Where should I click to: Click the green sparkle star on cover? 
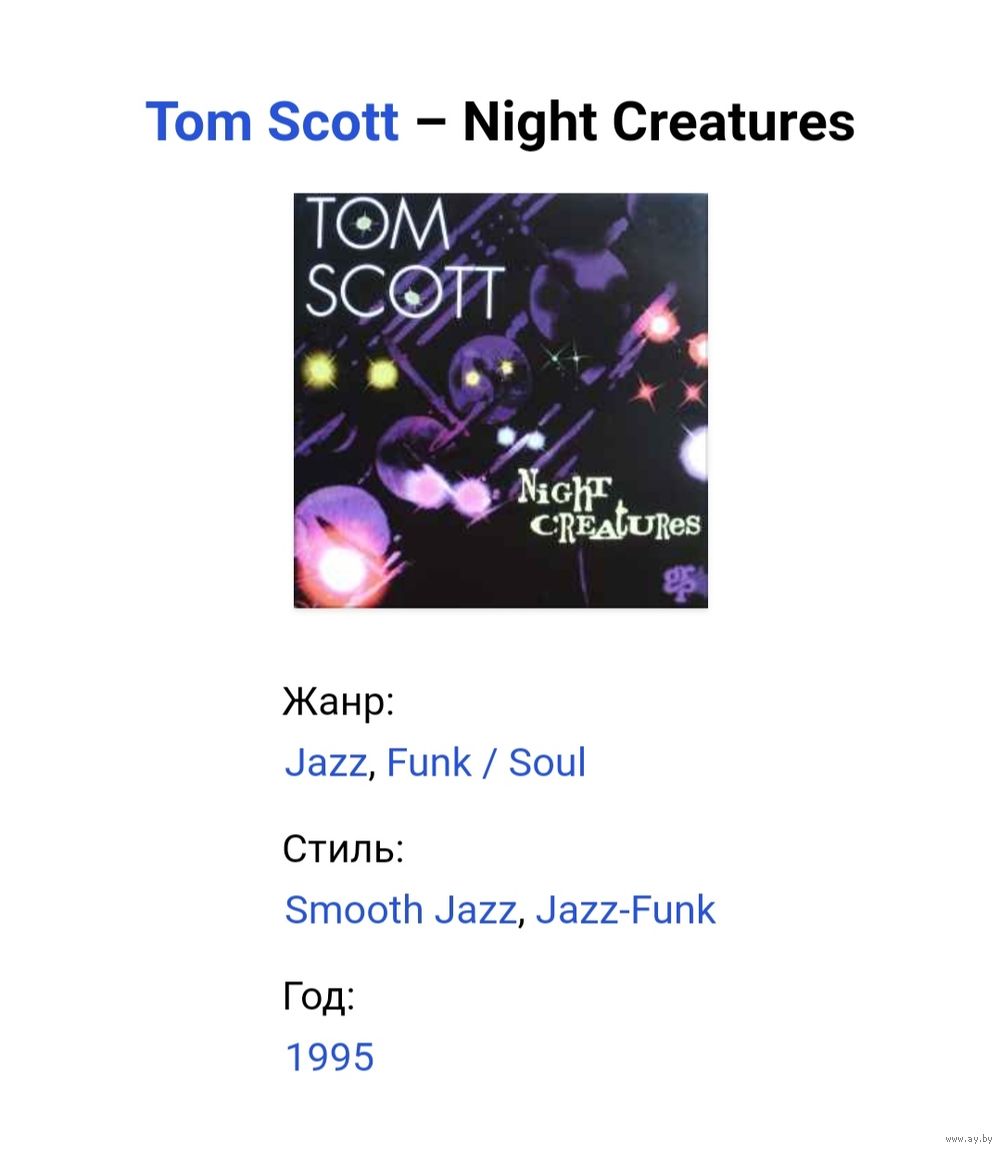tap(566, 359)
